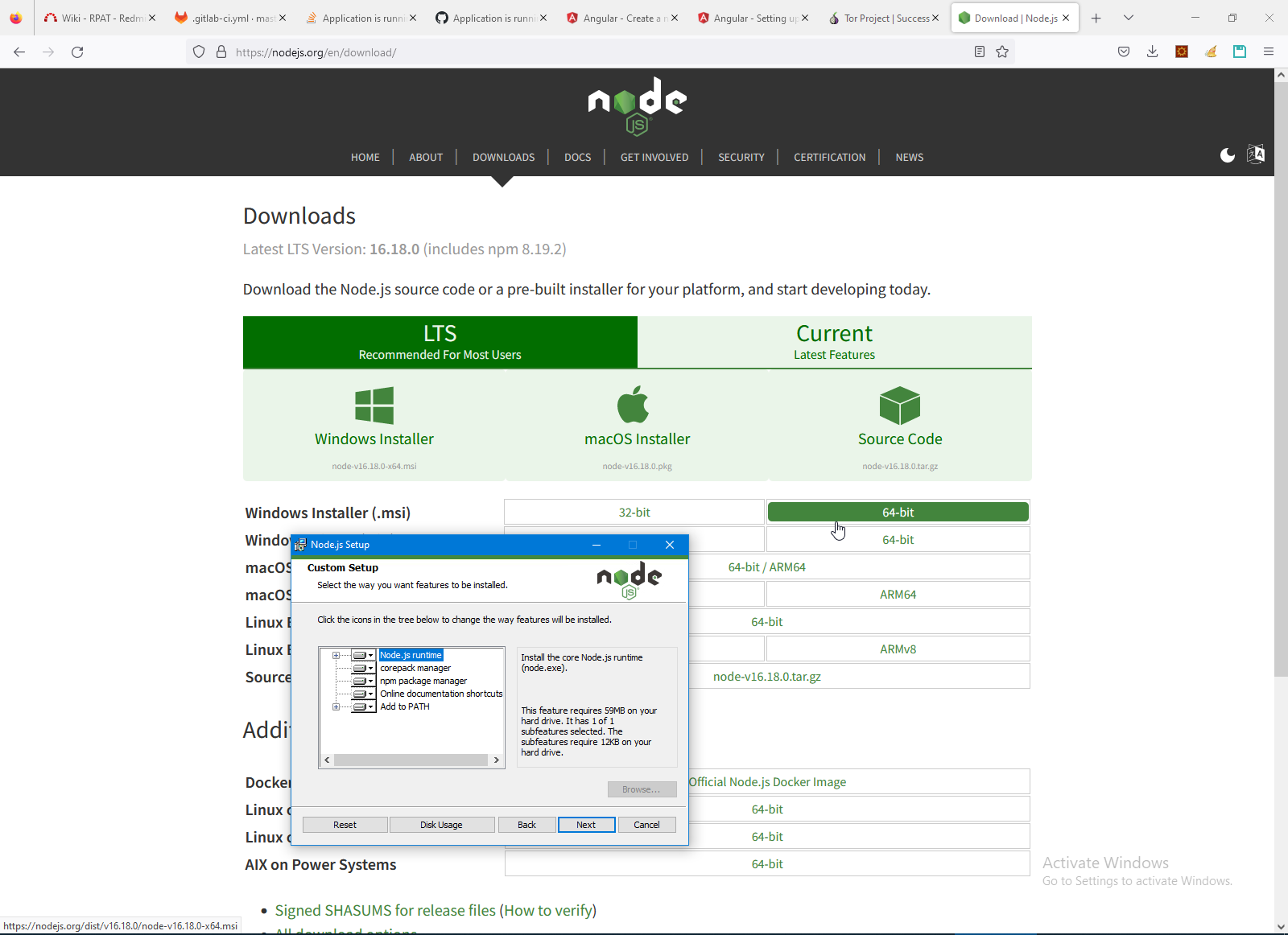Download the Windows Installer 32-bit msi
Image resolution: width=1288 pixels, height=935 pixels.
pyautogui.click(x=634, y=513)
